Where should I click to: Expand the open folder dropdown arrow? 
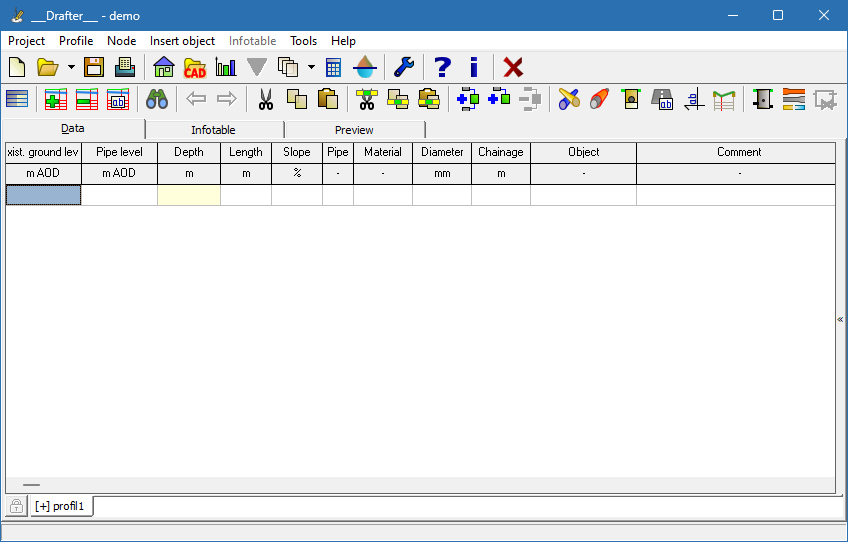pyautogui.click(x=71, y=68)
